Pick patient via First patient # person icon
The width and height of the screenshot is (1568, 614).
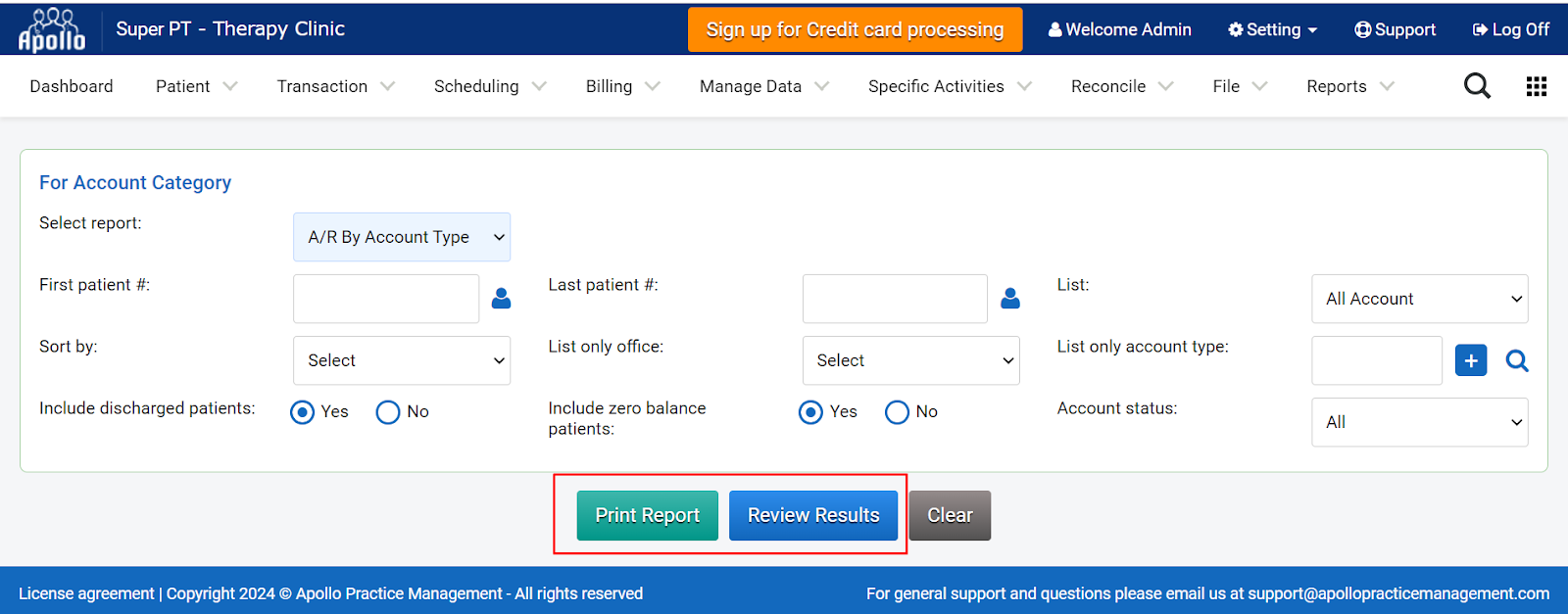[501, 299]
